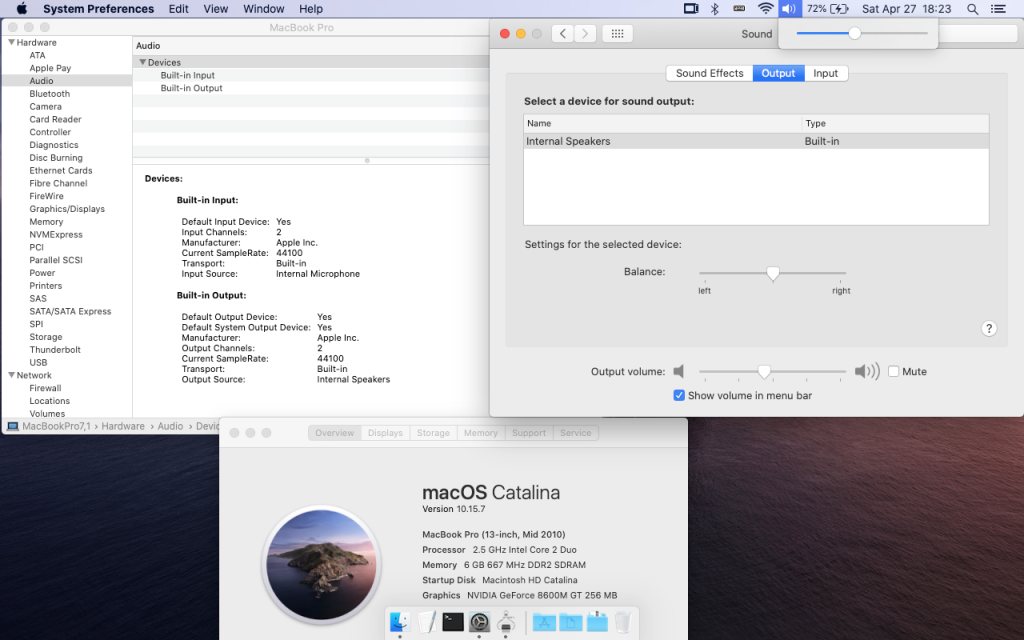The height and width of the screenshot is (640, 1024).
Task: Click the help question mark button
Action: coord(989,328)
